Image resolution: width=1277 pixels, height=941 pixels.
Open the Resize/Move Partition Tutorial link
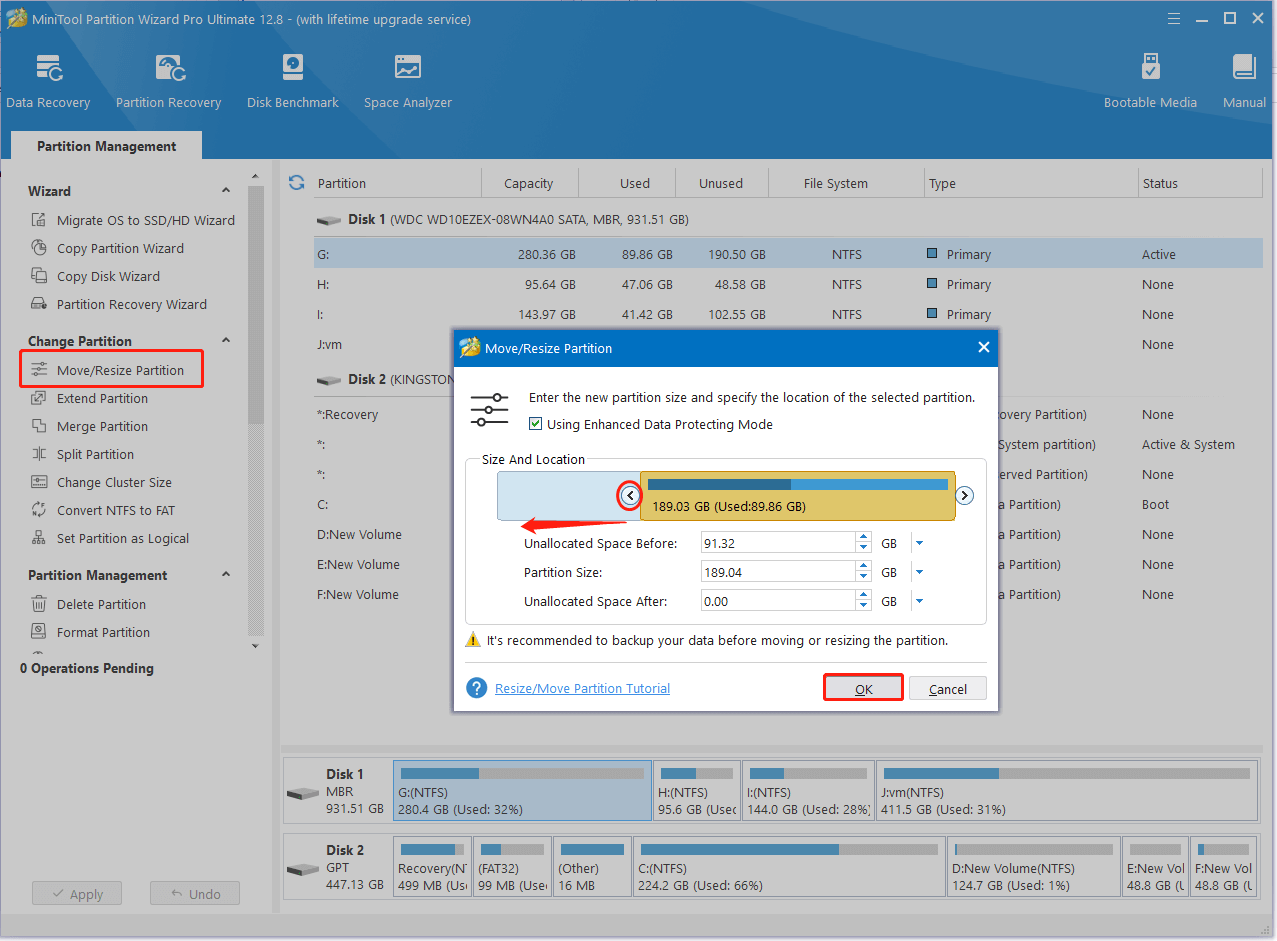pos(582,688)
